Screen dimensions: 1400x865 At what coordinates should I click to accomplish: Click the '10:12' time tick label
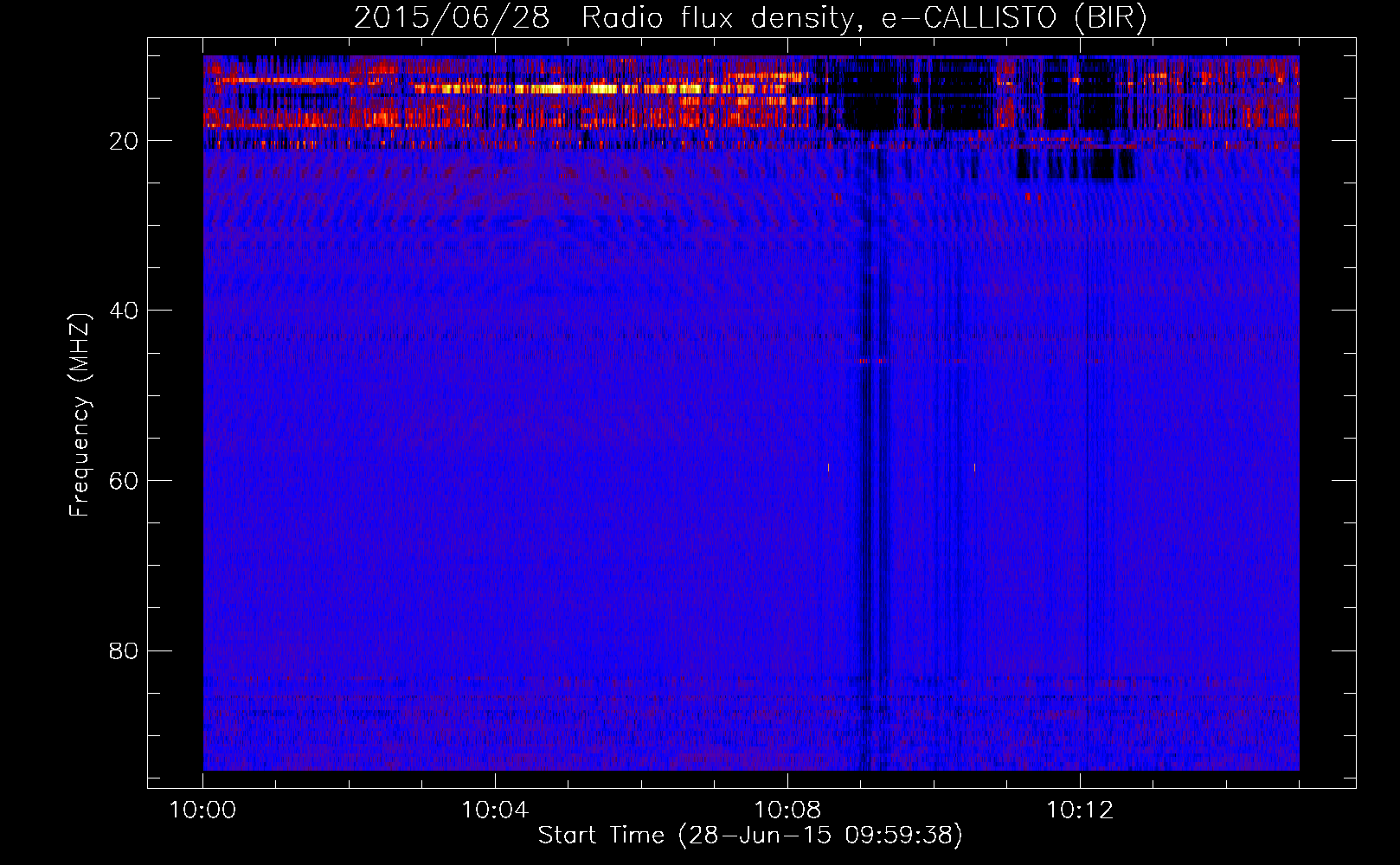pyautogui.click(x=1080, y=811)
